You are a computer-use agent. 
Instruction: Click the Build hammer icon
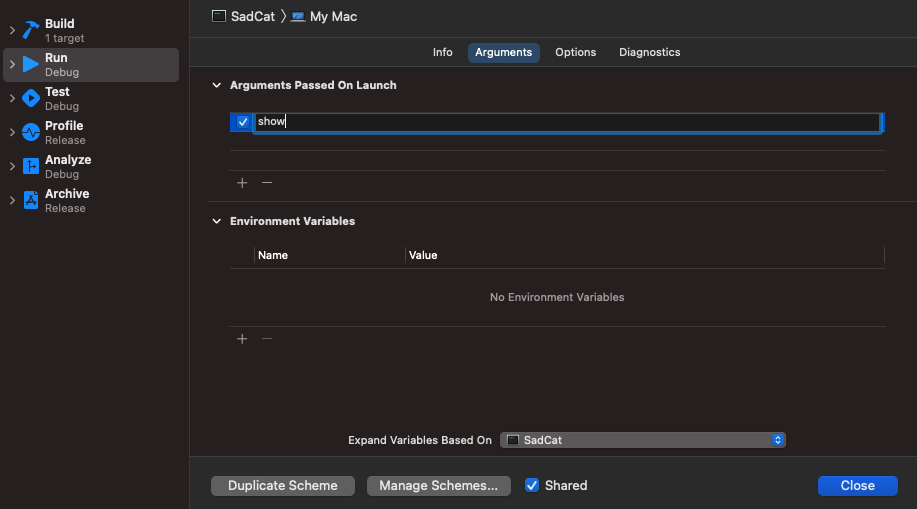coord(30,30)
